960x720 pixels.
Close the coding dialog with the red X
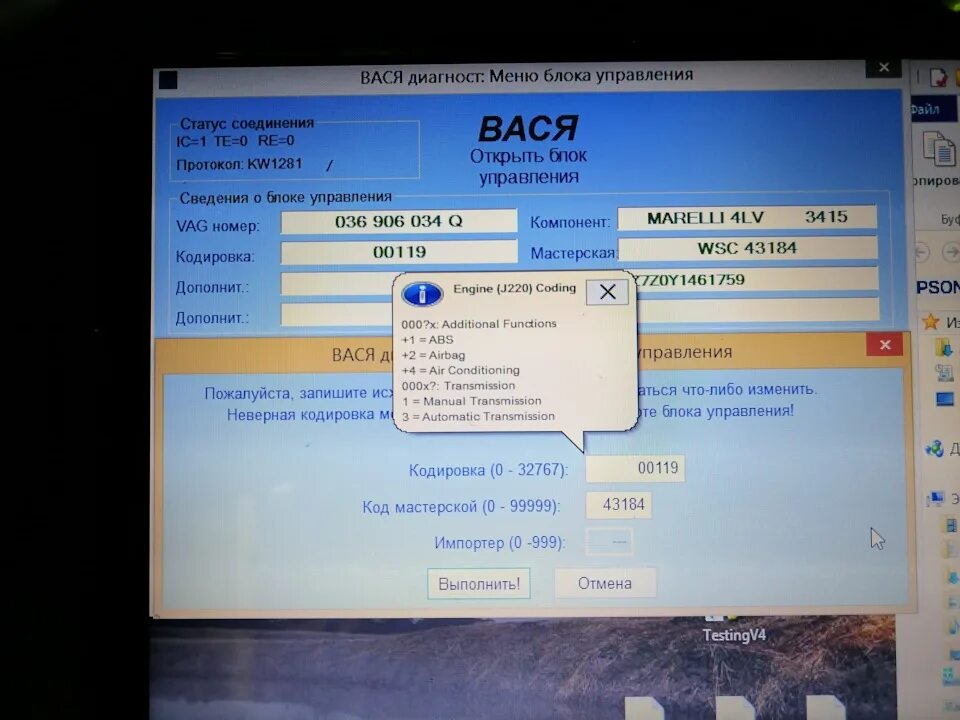pyautogui.click(x=885, y=345)
